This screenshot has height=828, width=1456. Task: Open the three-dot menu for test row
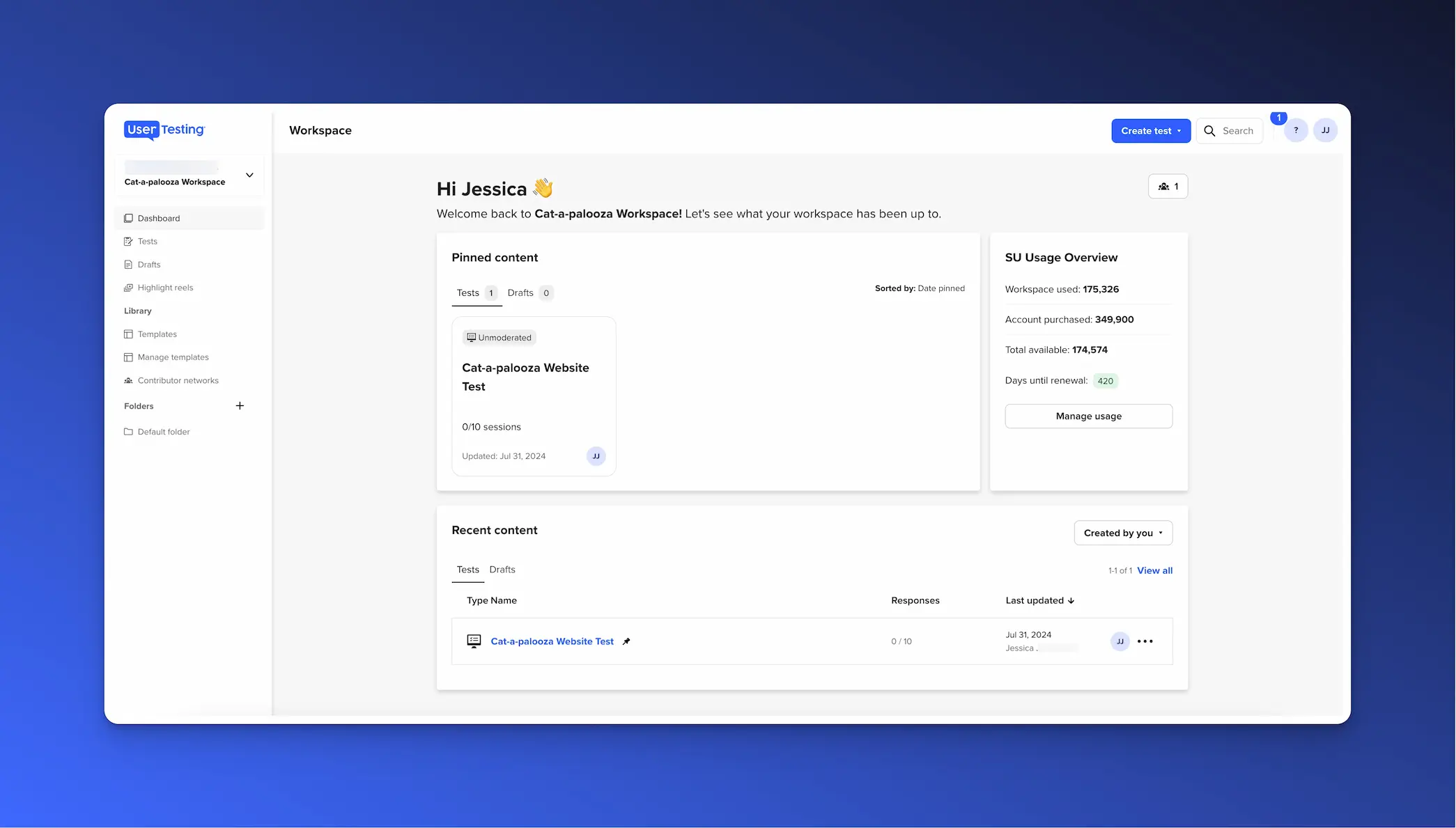[1145, 641]
